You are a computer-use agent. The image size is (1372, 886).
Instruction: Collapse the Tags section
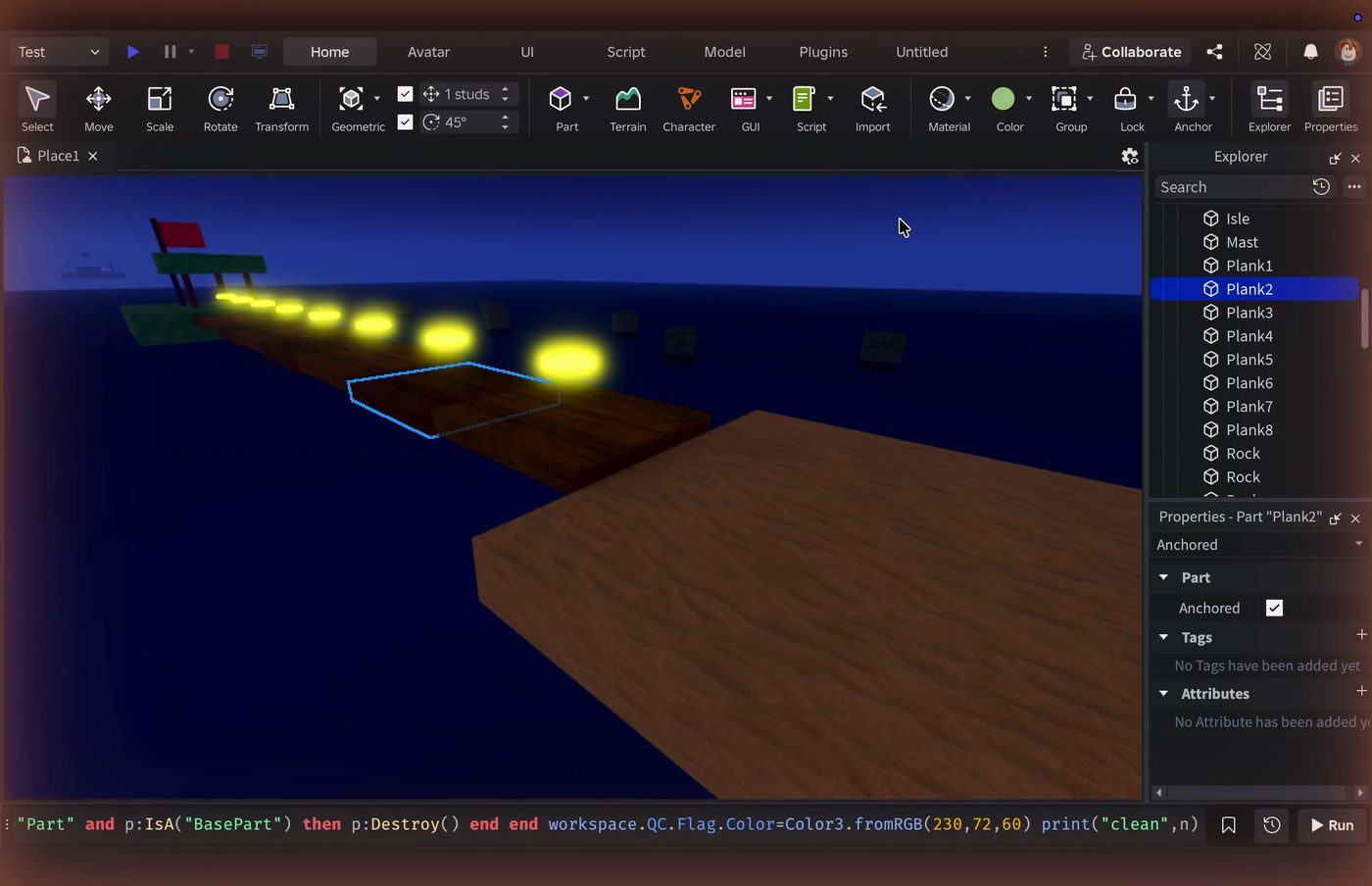(x=1163, y=637)
